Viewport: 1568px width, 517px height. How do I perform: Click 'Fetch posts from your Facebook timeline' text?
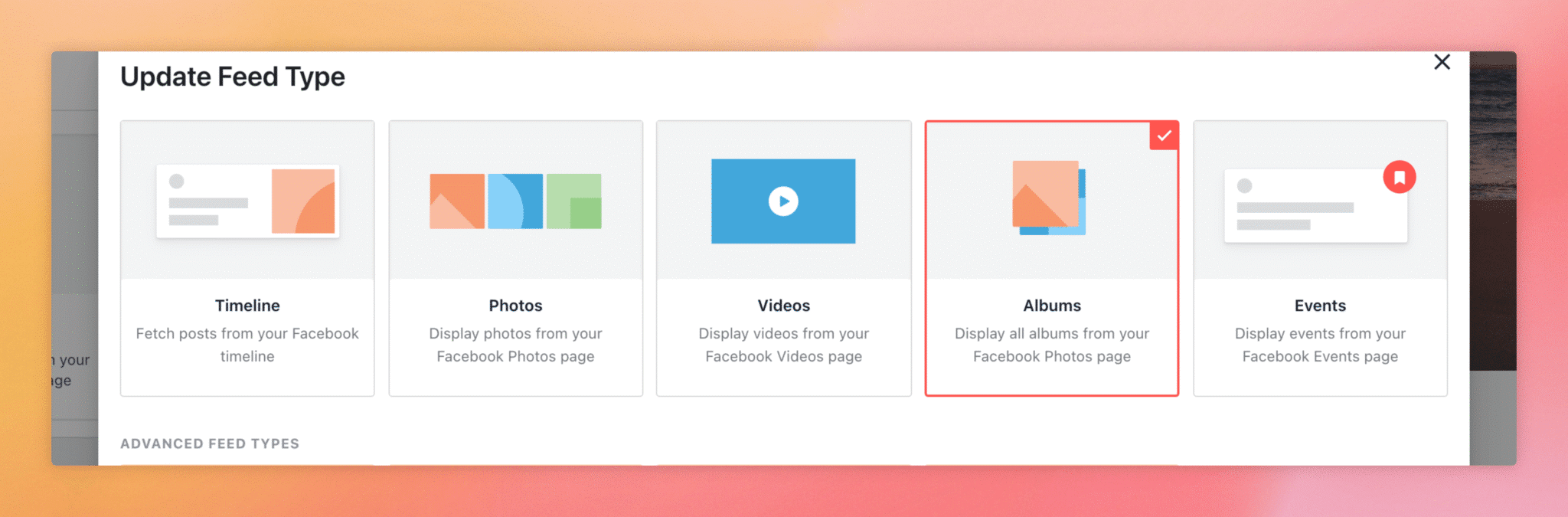click(247, 345)
